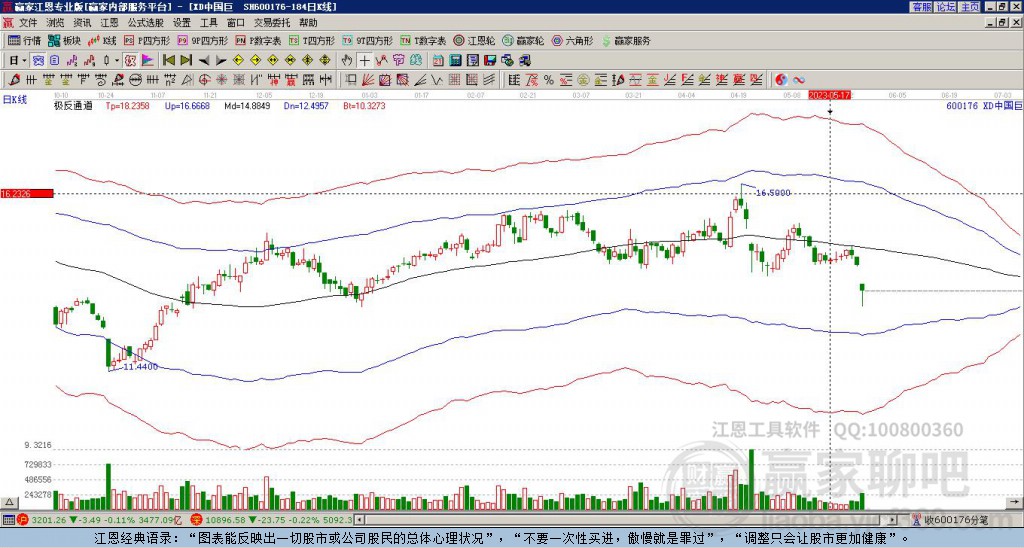Open the 公式选股 menu
The height and width of the screenshot is (548, 1024).
point(146,23)
